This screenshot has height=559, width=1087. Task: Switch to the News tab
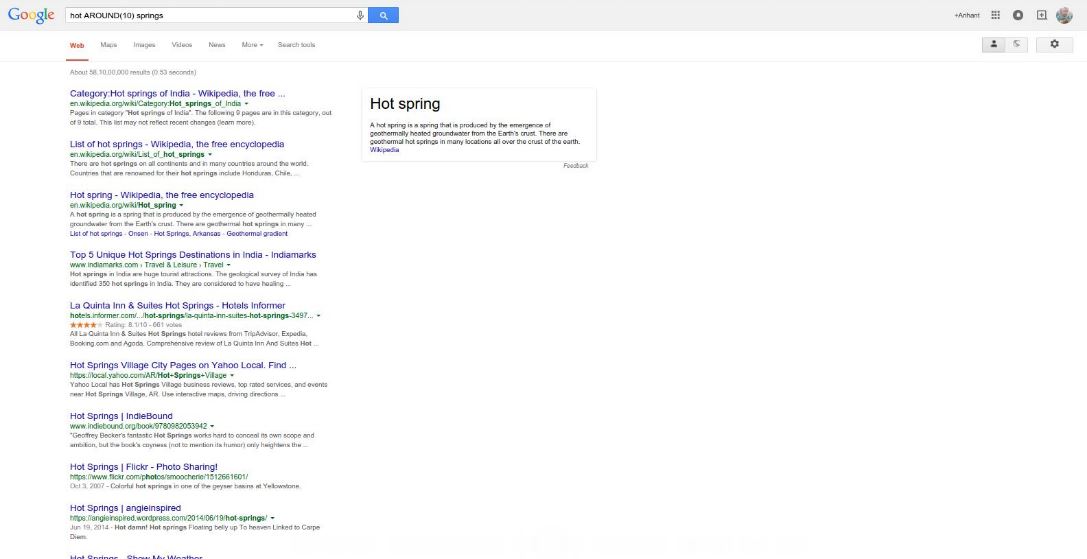pyautogui.click(x=217, y=45)
